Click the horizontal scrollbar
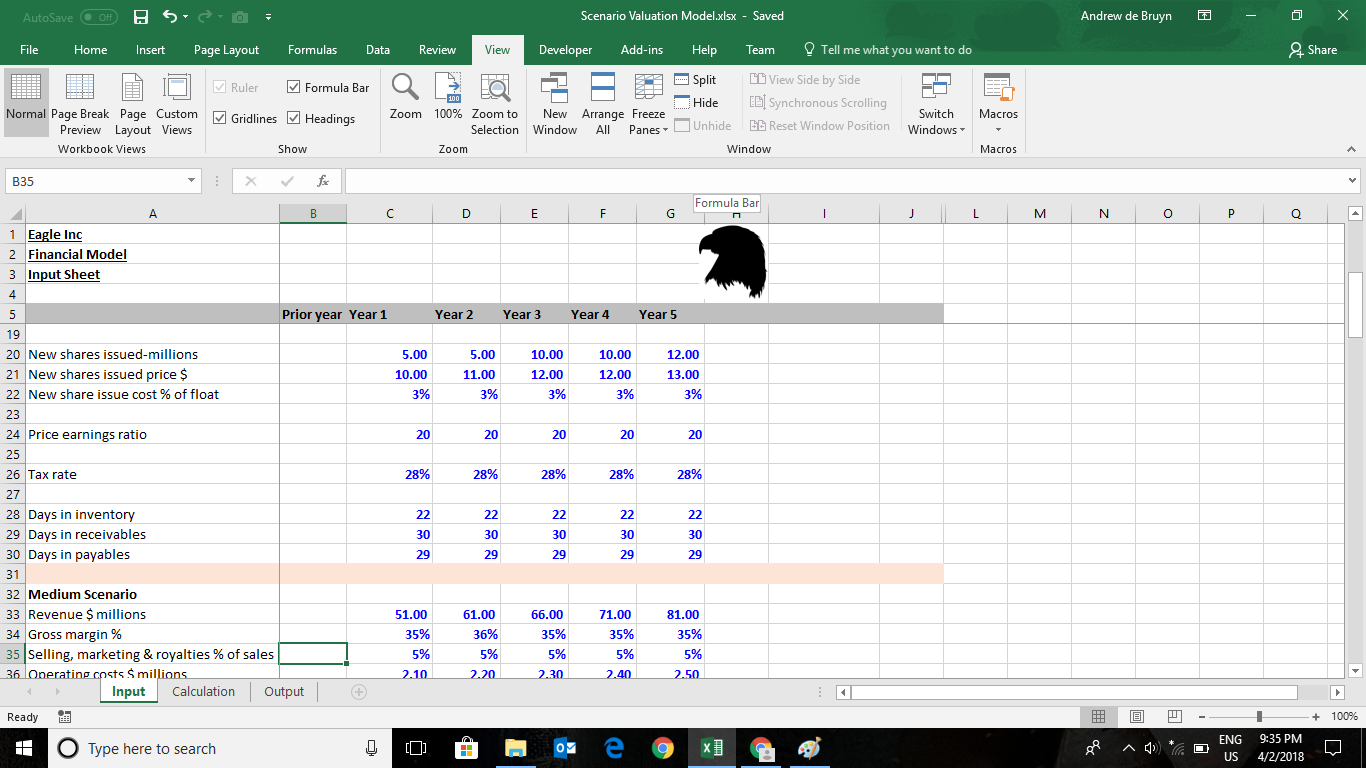 tap(1074, 692)
